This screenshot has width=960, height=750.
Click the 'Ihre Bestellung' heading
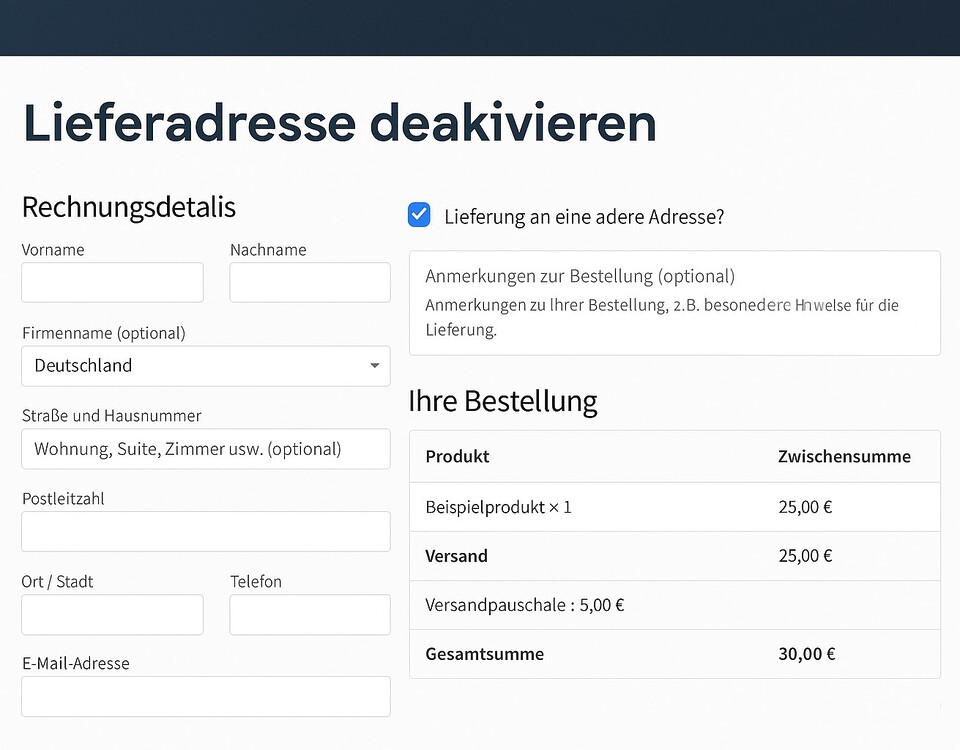(503, 401)
